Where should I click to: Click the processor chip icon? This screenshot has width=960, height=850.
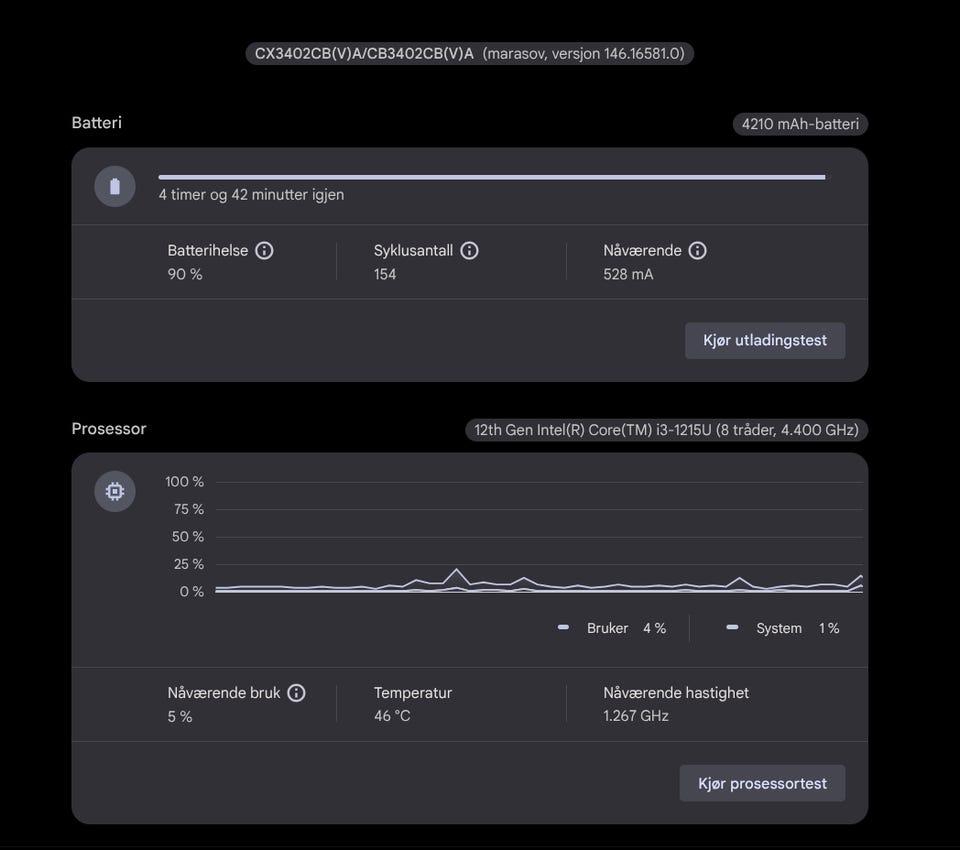(115, 492)
